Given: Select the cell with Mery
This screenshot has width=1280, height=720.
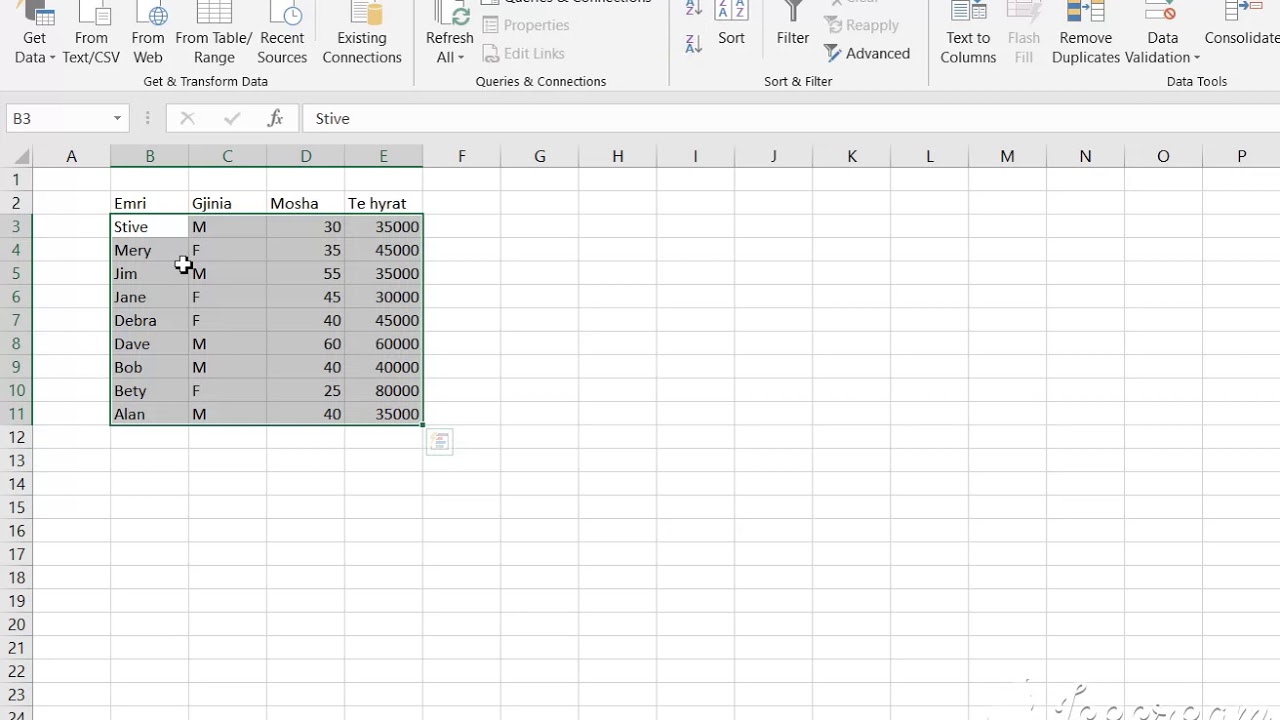Looking at the screenshot, I should [x=149, y=250].
